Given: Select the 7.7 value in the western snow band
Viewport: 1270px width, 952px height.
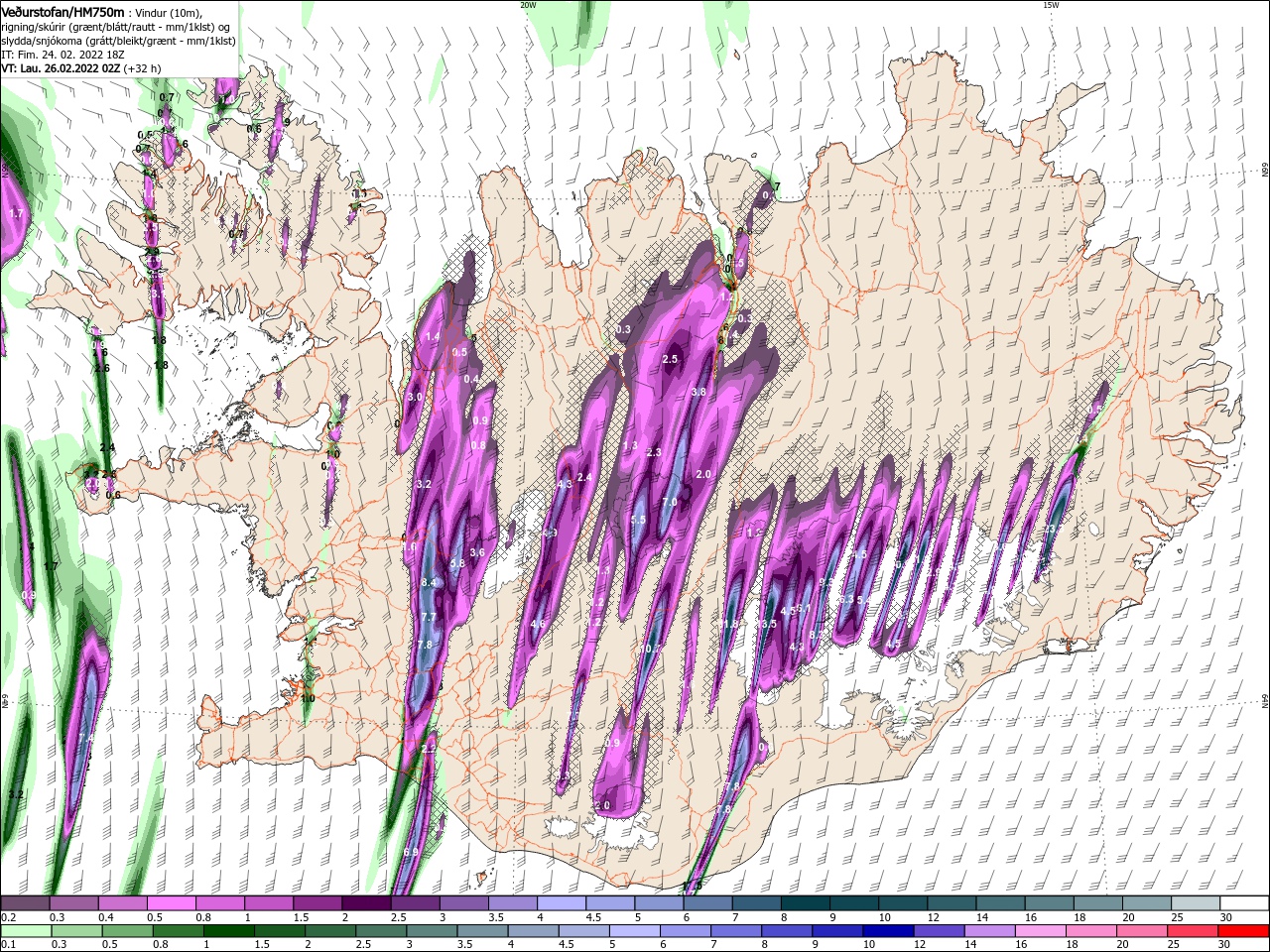Looking at the screenshot, I should [429, 617].
